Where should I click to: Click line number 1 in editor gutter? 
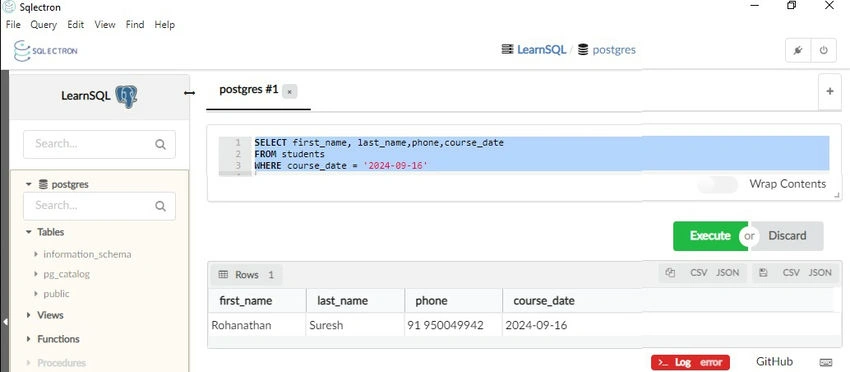237,143
